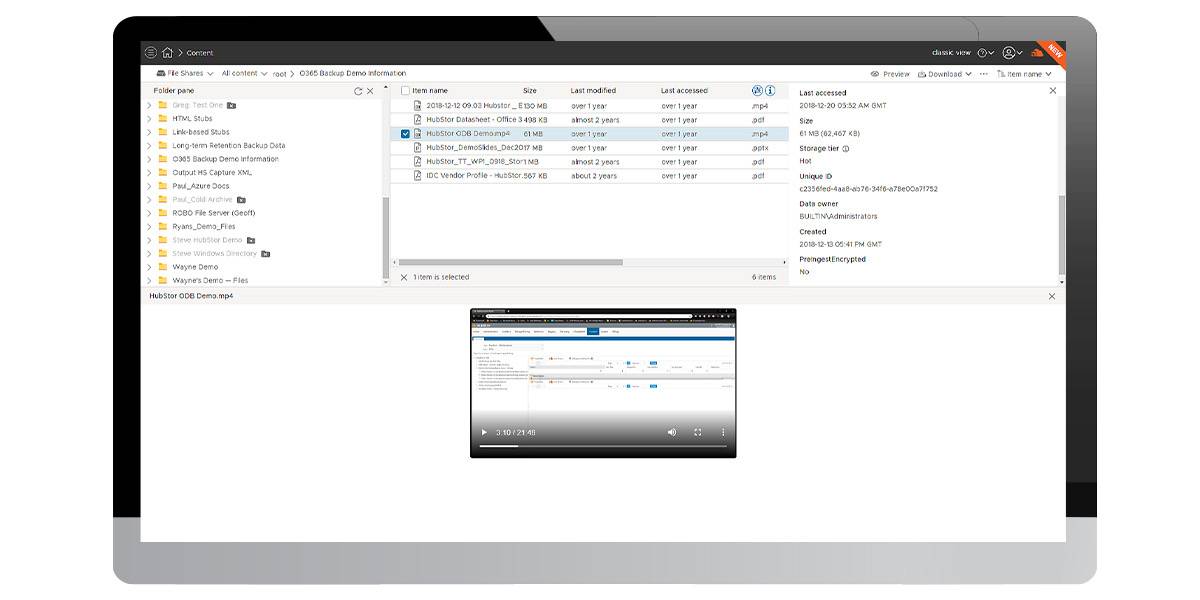Uncheck the HubStor ODB Demo.mp4 checkbox

point(405,133)
